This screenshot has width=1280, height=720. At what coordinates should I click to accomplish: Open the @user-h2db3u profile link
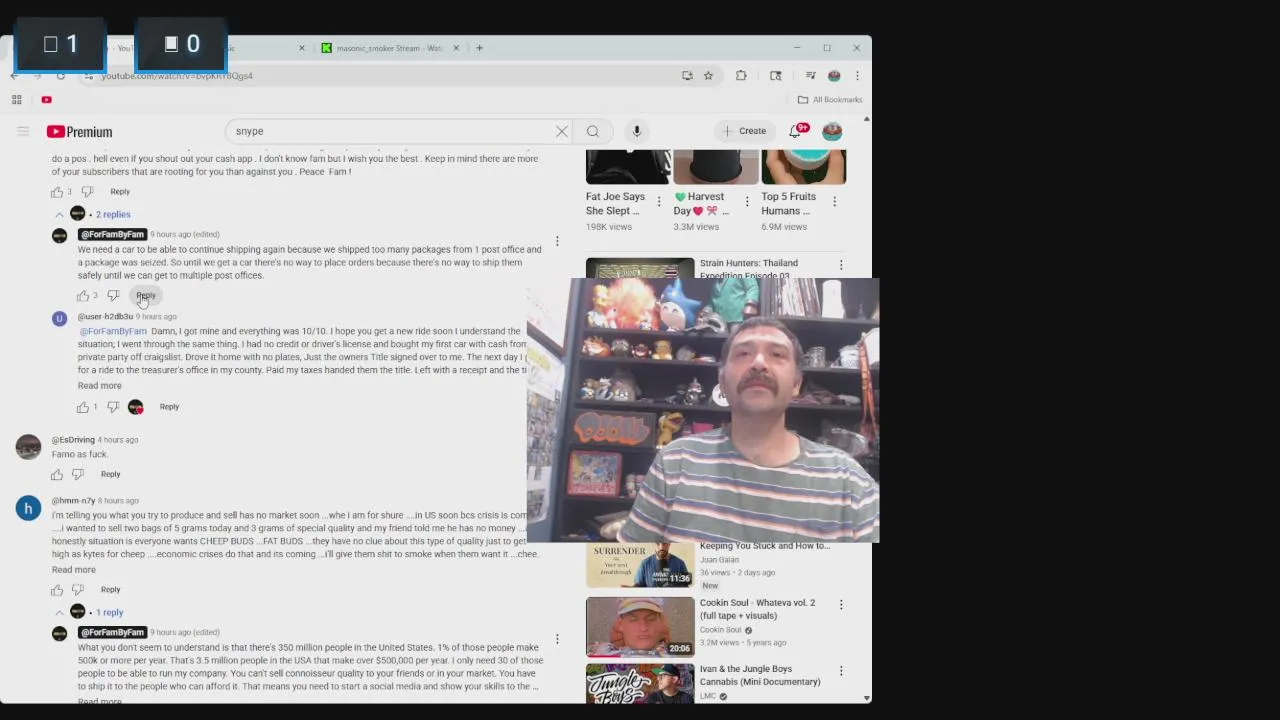pos(105,316)
